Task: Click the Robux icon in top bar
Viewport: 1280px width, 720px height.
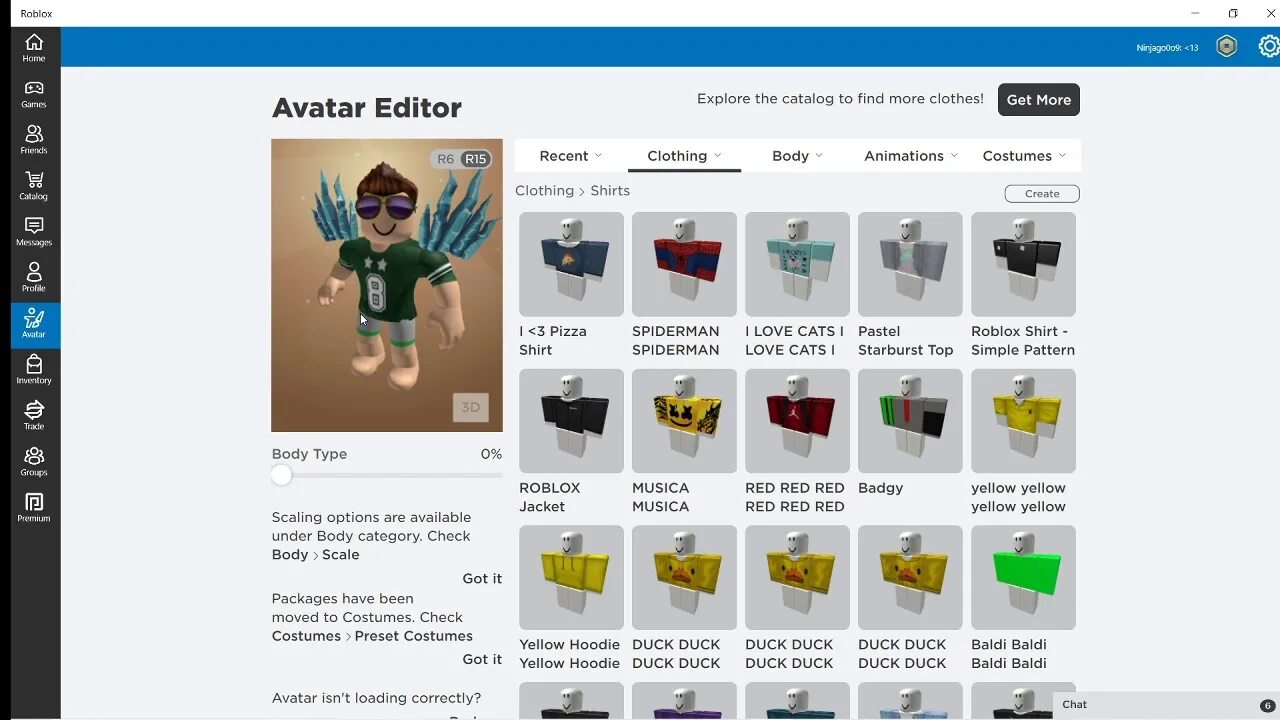Action: (x=1226, y=46)
